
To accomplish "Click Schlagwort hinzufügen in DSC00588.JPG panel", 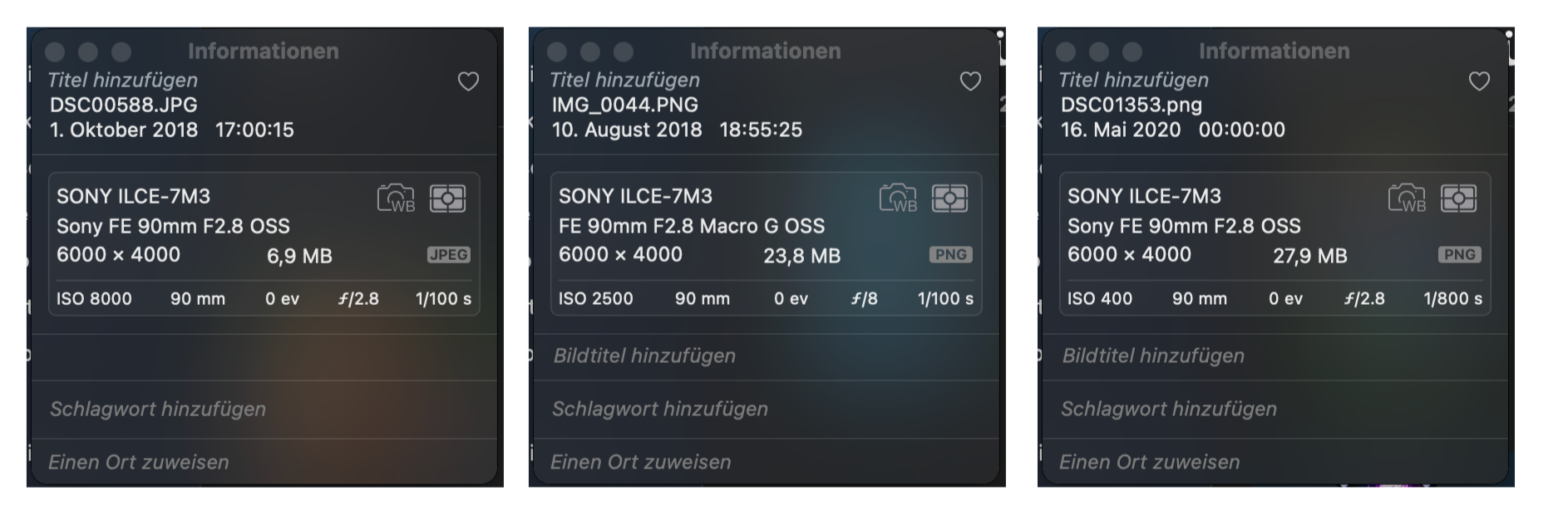I will click(x=158, y=409).
